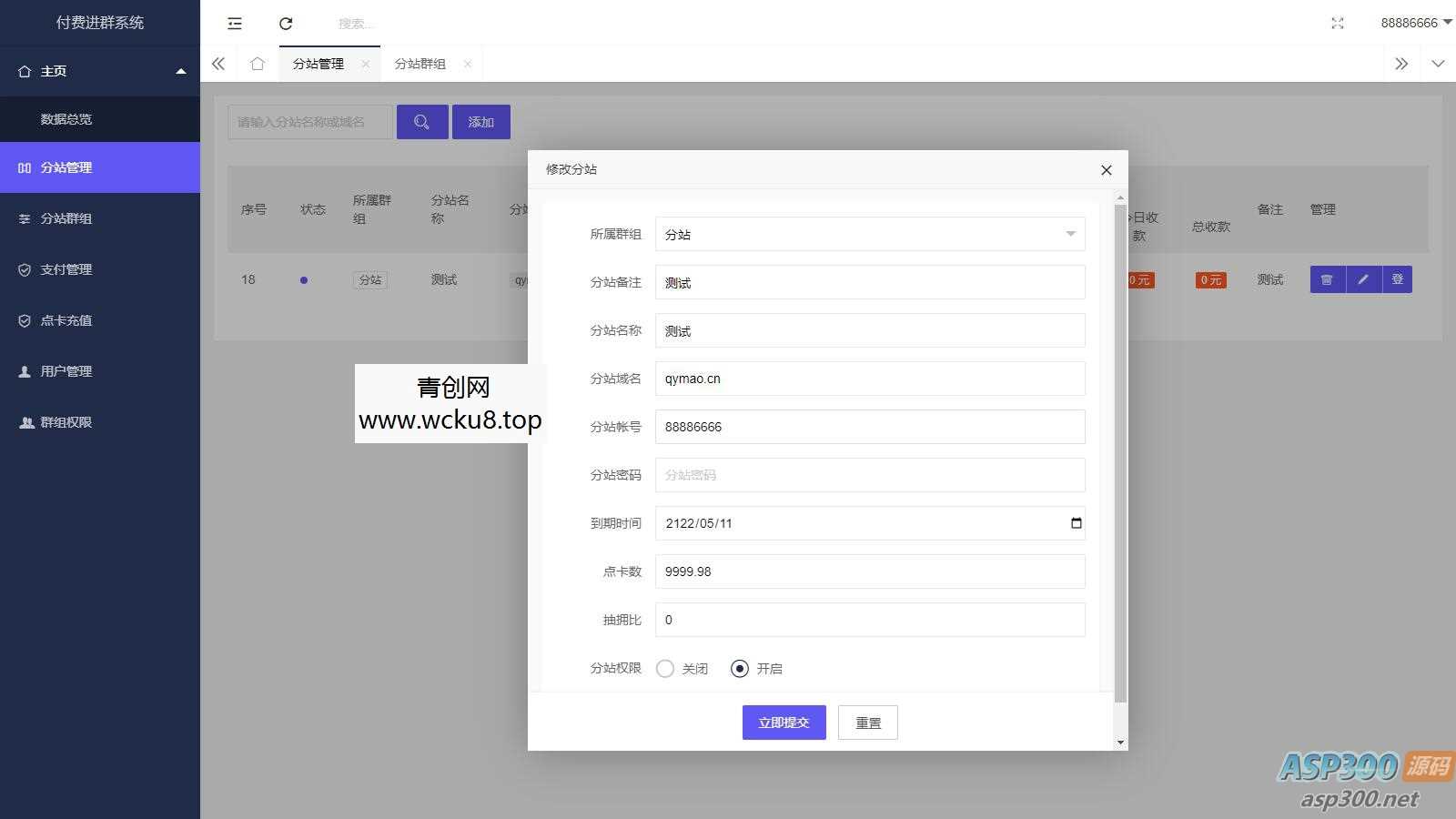Screen dimensions: 1456x819
Task: Click the trash delete icon in row
Action: [x=1327, y=279]
